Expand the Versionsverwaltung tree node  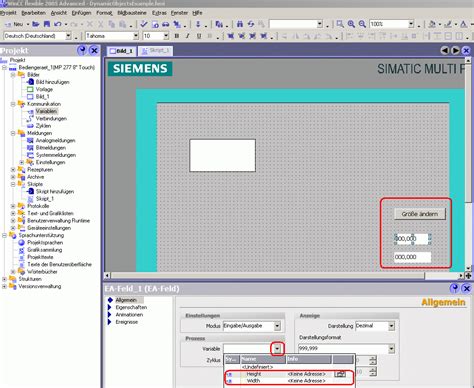click(5, 286)
